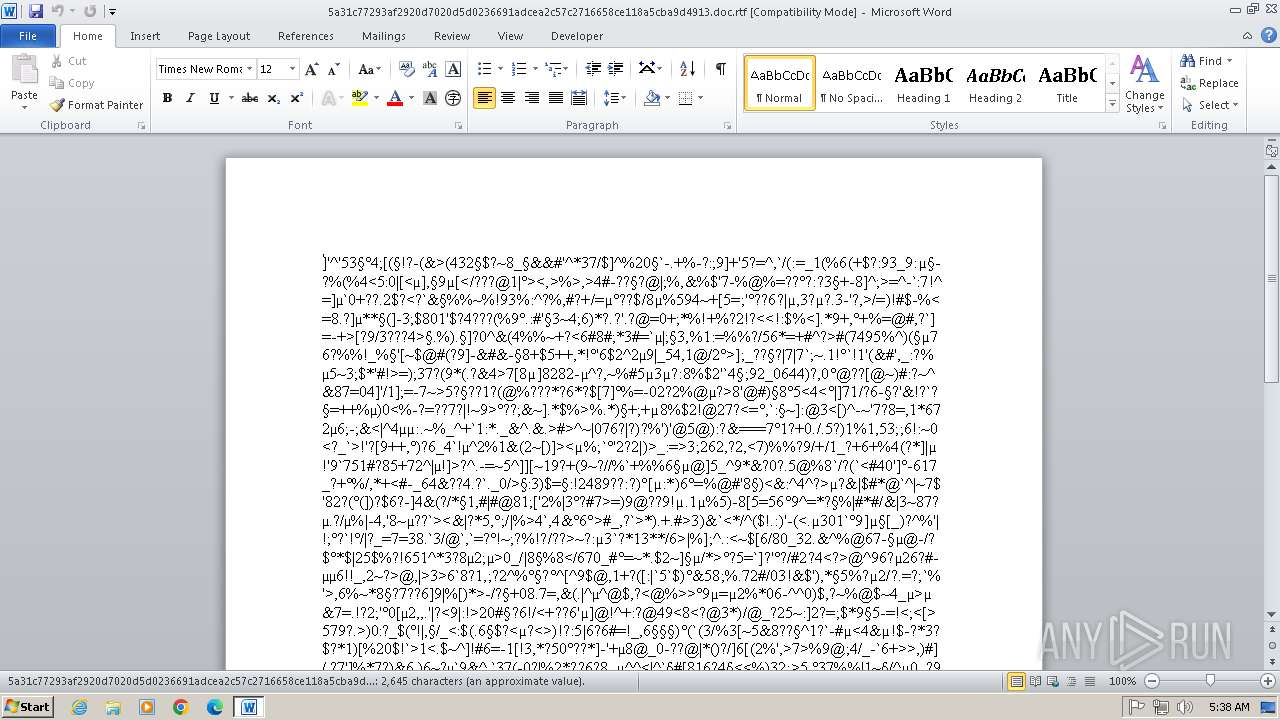Clear formatting of selection
Image resolution: width=1280 pixels, height=720 pixels.
pos(407,69)
